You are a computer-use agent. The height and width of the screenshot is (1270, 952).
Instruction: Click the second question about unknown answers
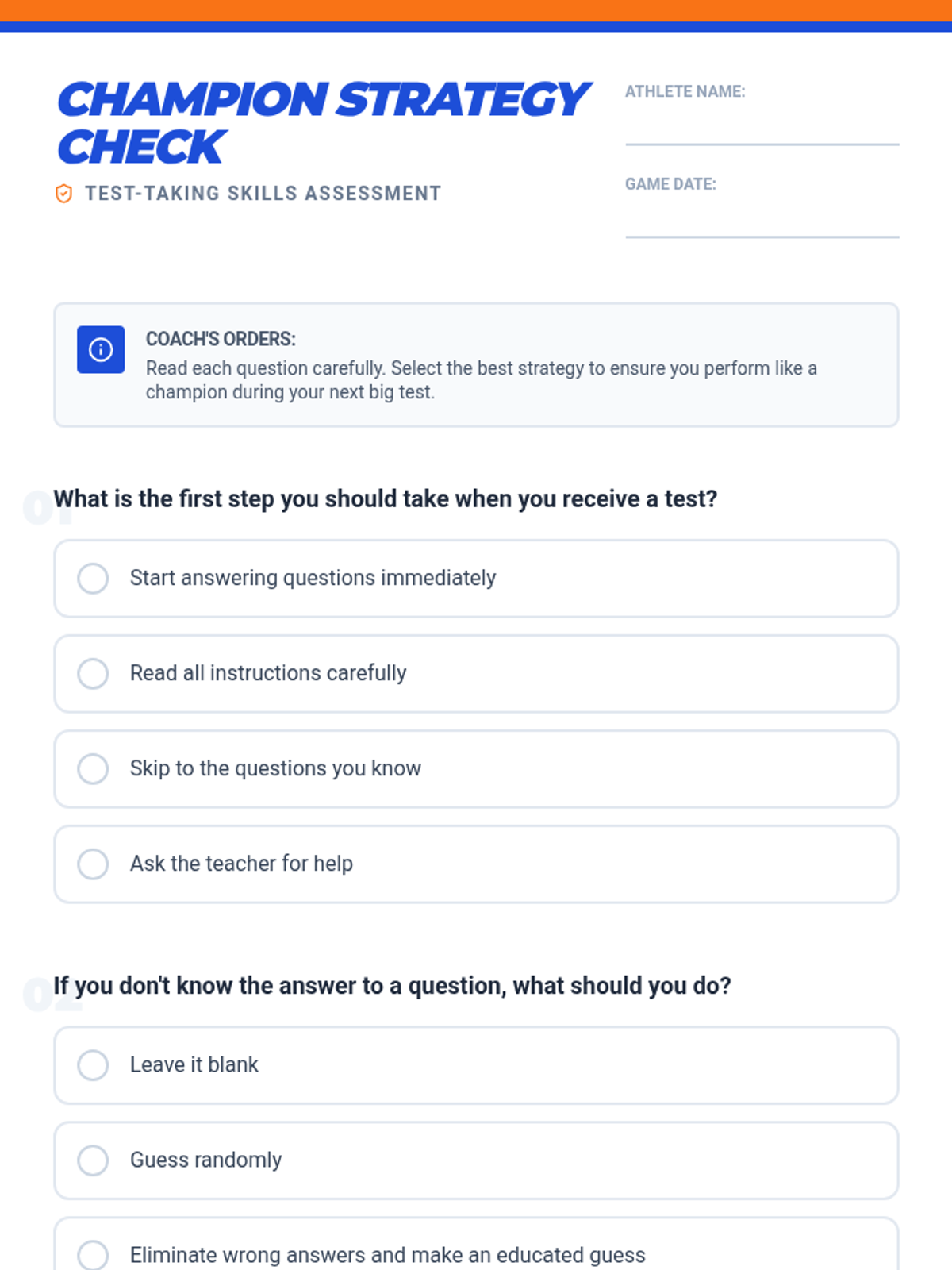392,986
